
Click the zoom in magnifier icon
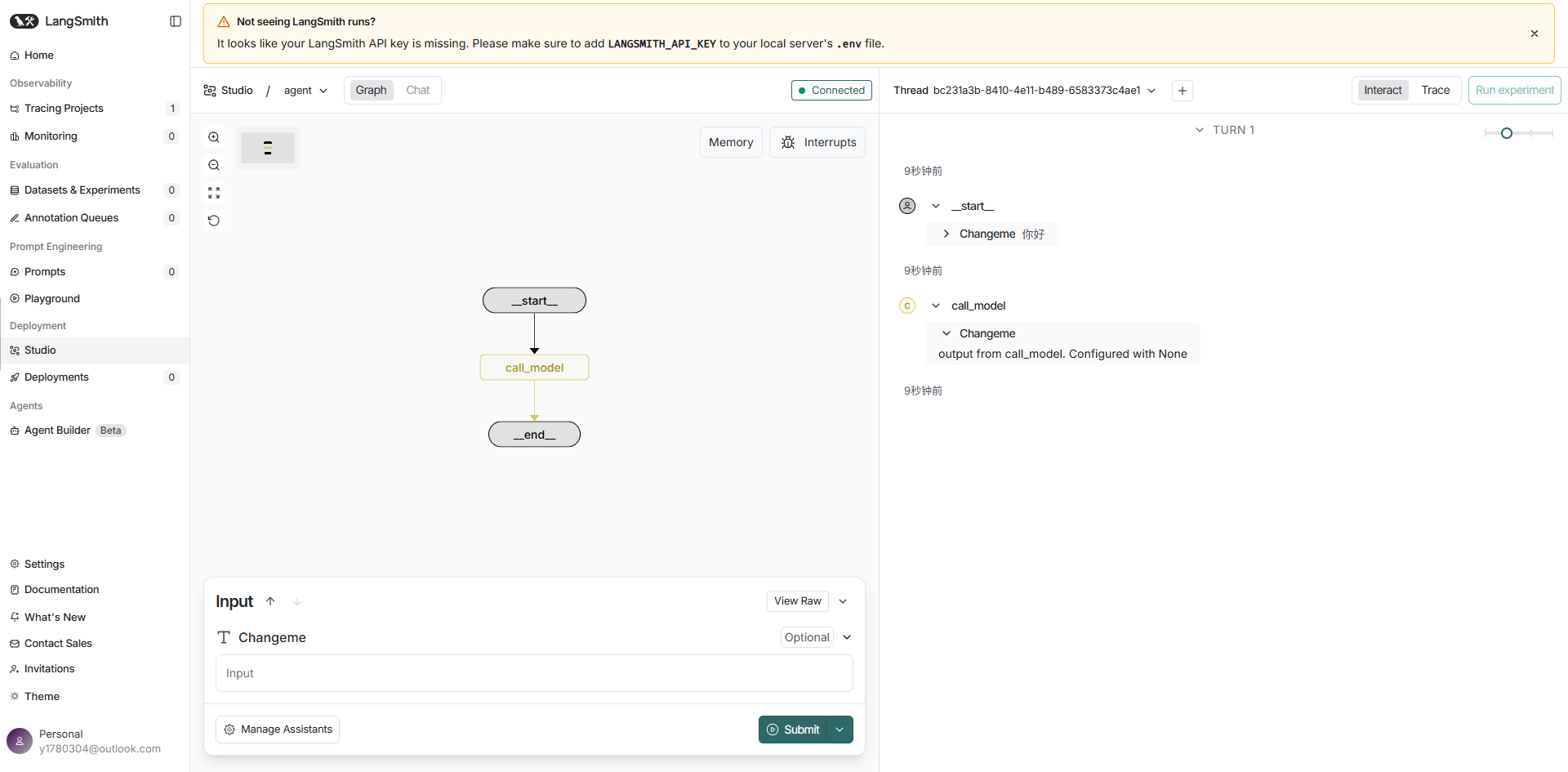click(x=214, y=137)
